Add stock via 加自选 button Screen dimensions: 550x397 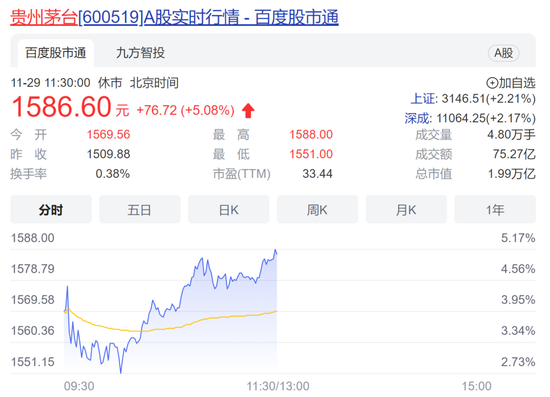[511, 83]
